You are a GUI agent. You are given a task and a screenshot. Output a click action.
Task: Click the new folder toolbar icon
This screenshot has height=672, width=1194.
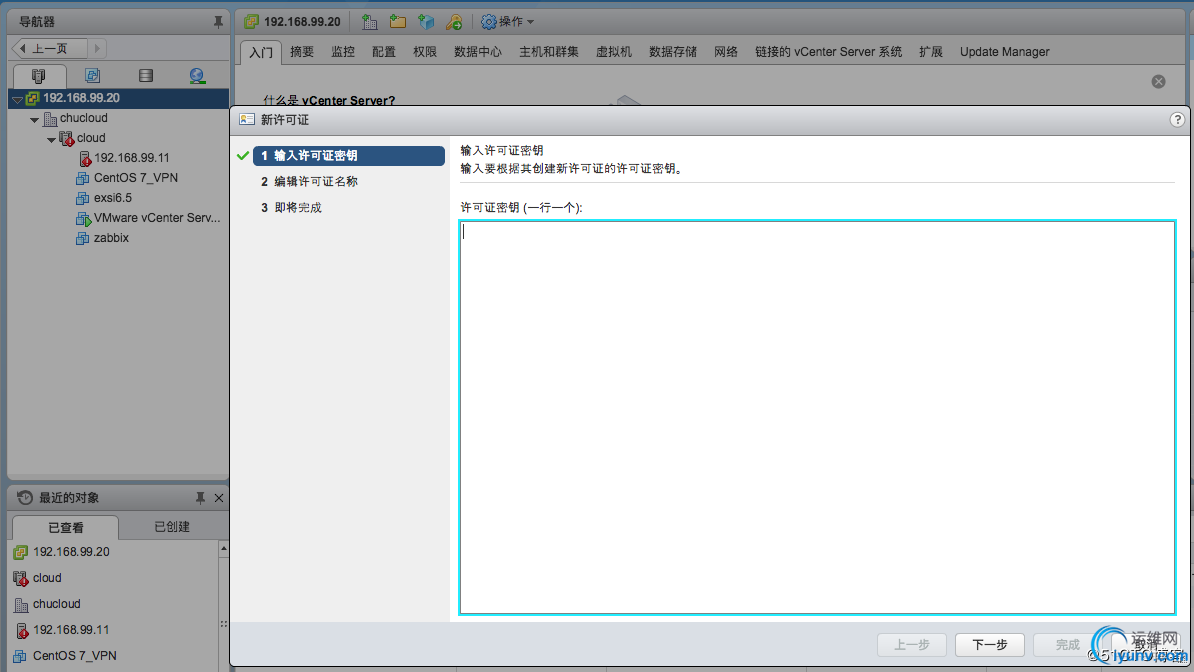click(x=397, y=22)
